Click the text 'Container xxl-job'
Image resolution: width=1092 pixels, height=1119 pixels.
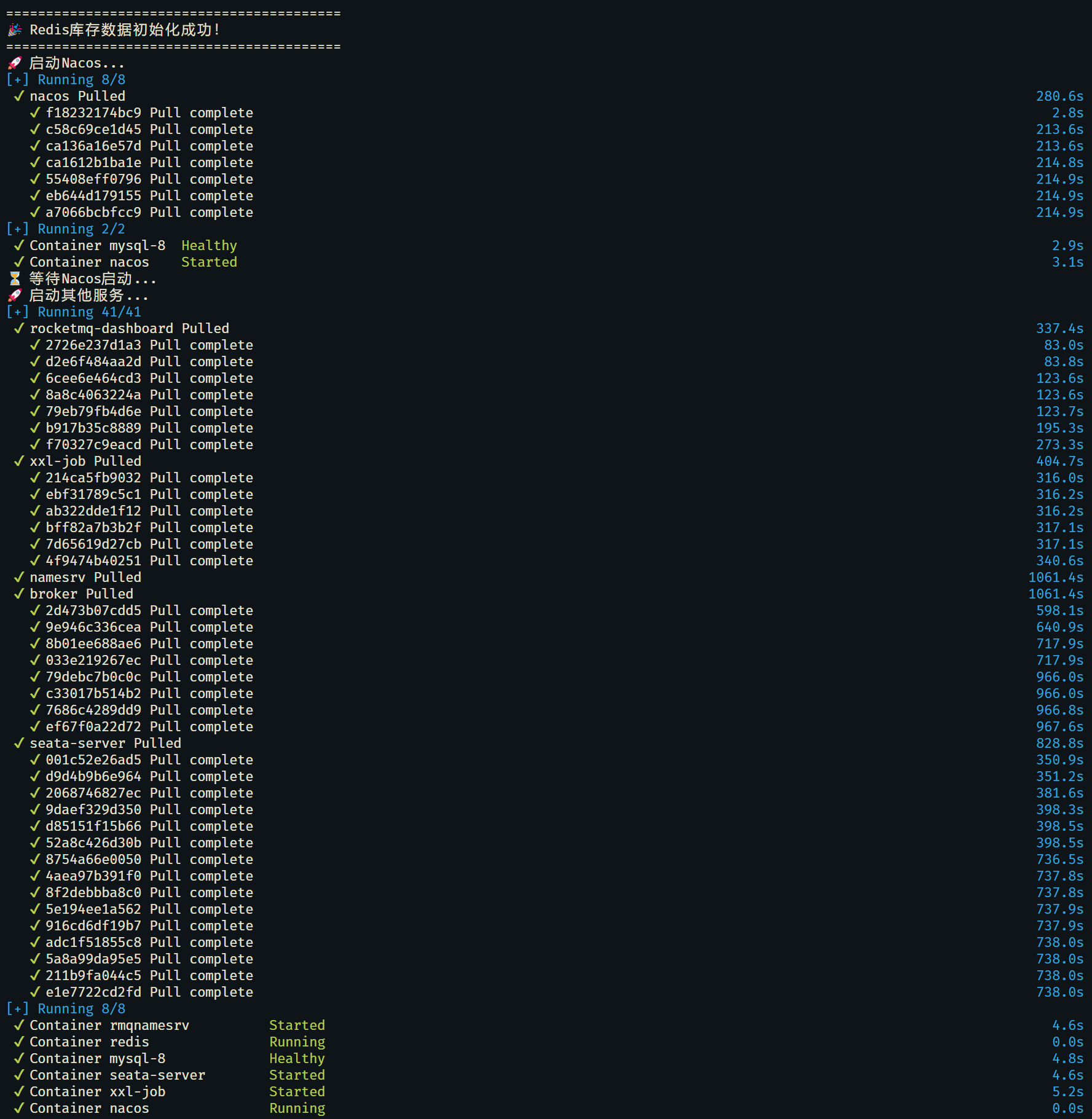[97, 1091]
